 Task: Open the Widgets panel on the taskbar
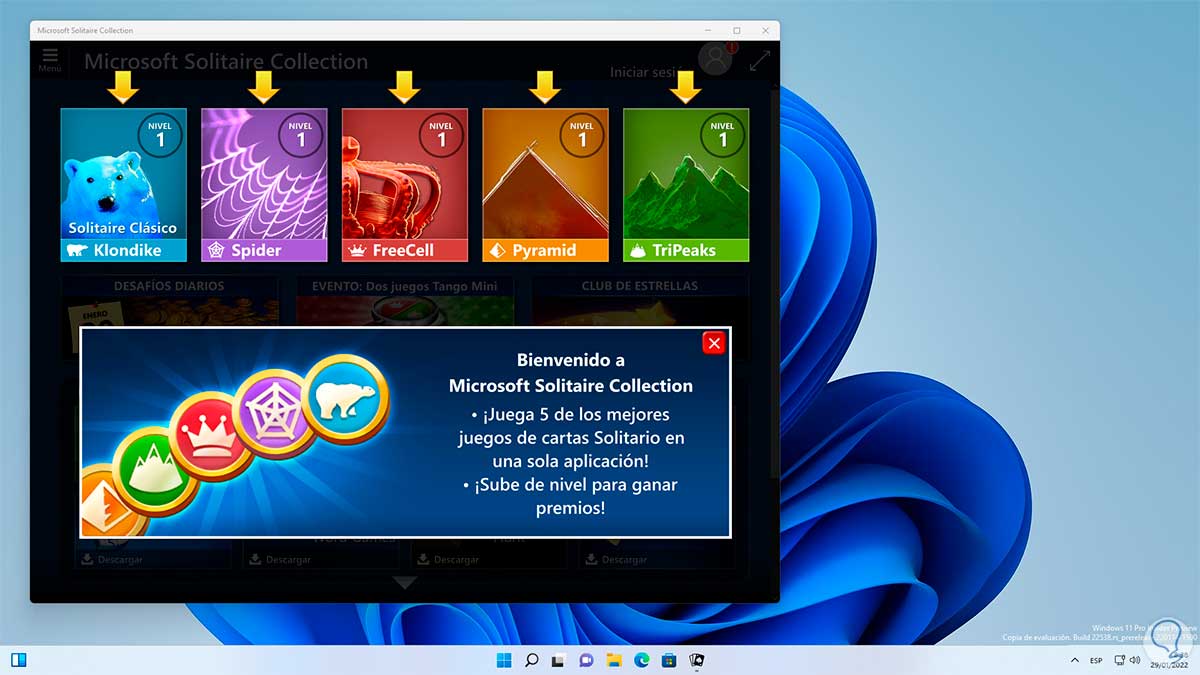tap(18, 660)
